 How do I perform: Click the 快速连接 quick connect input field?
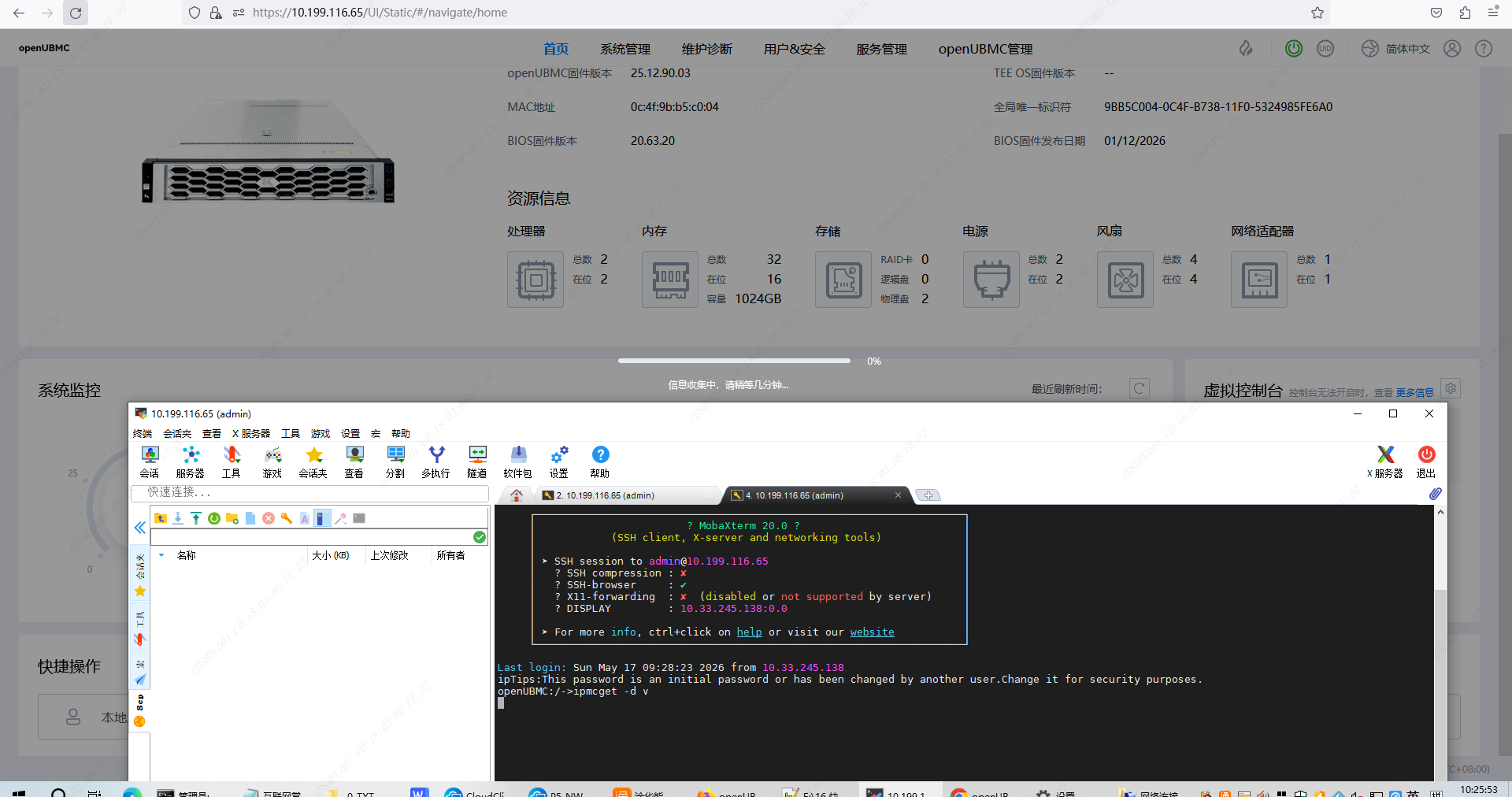coord(310,493)
